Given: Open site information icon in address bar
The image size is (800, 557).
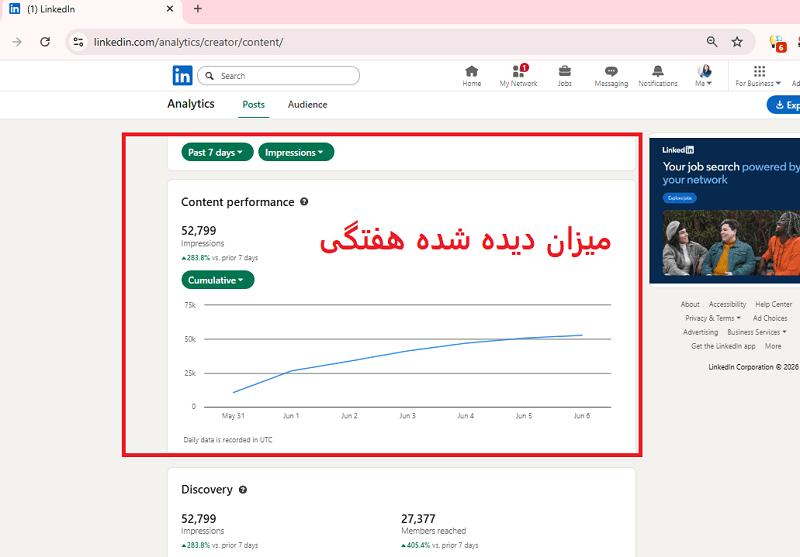Looking at the screenshot, I should pos(78,42).
